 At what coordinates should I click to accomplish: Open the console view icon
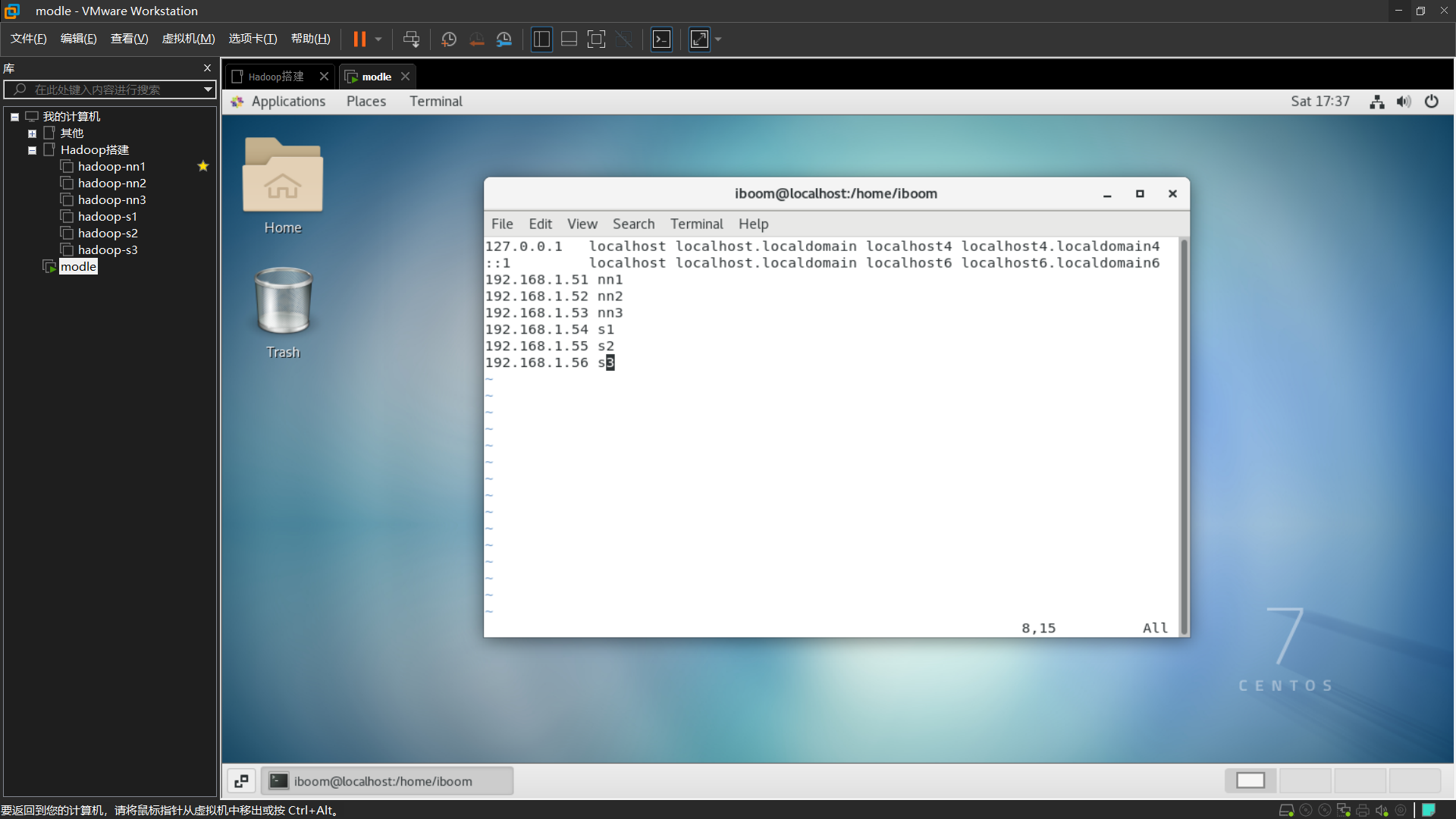pyautogui.click(x=662, y=39)
